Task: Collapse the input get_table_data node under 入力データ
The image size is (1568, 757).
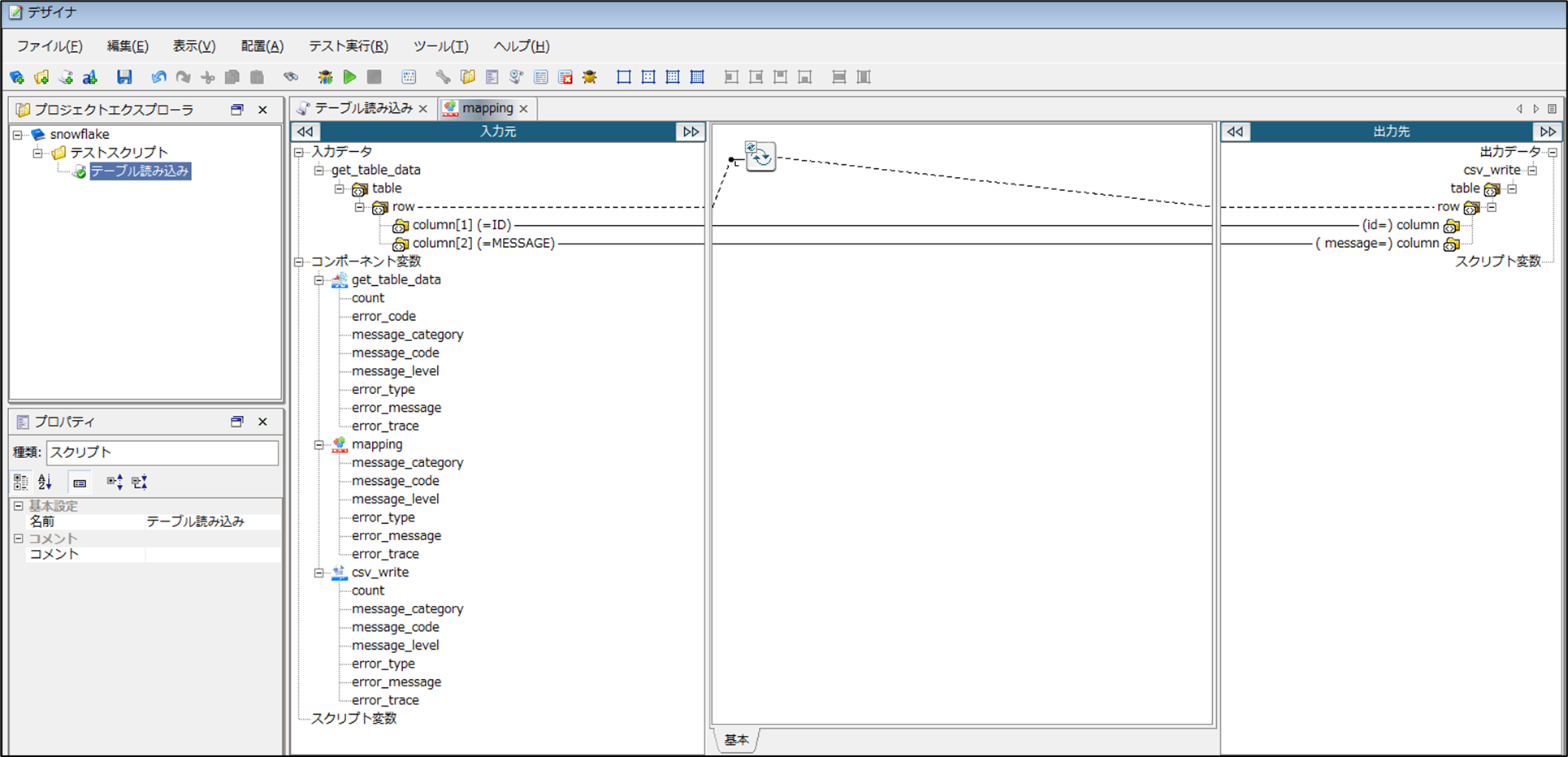Action: (319, 171)
